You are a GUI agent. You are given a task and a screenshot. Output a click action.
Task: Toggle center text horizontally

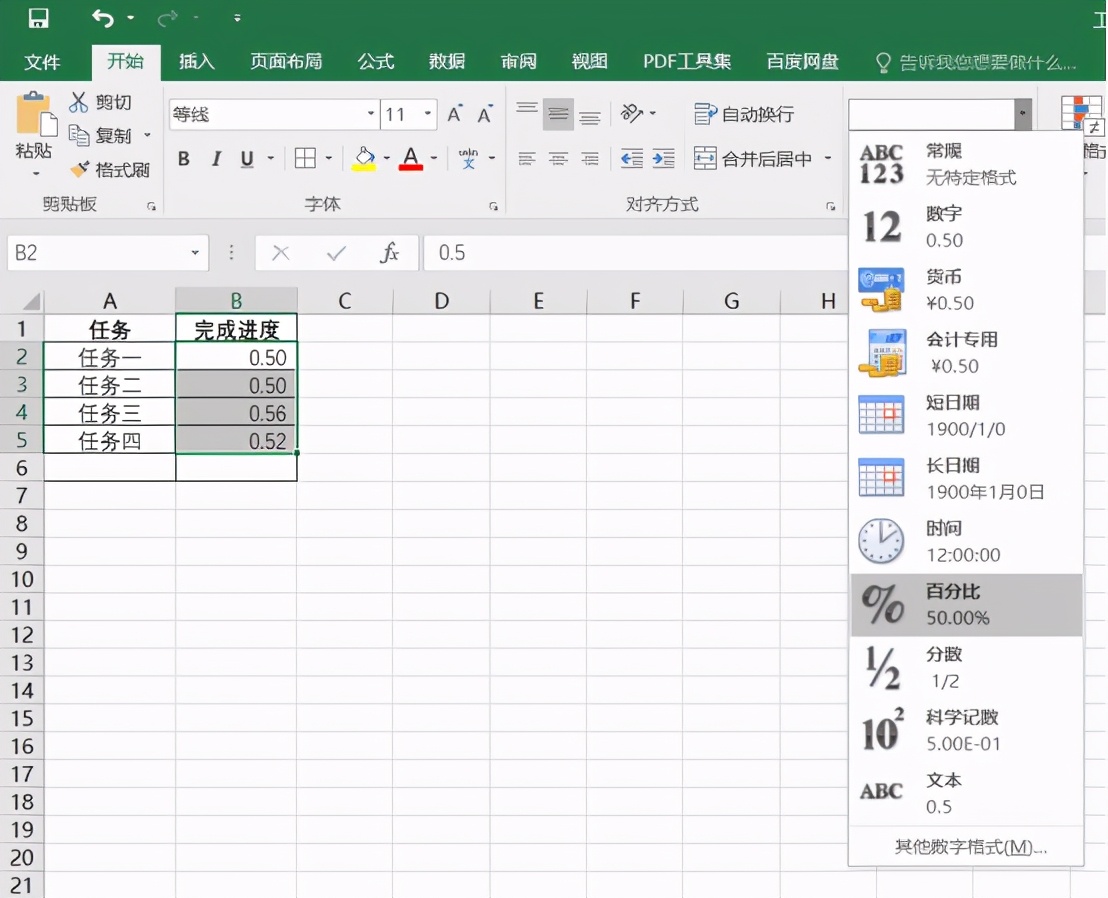(558, 159)
